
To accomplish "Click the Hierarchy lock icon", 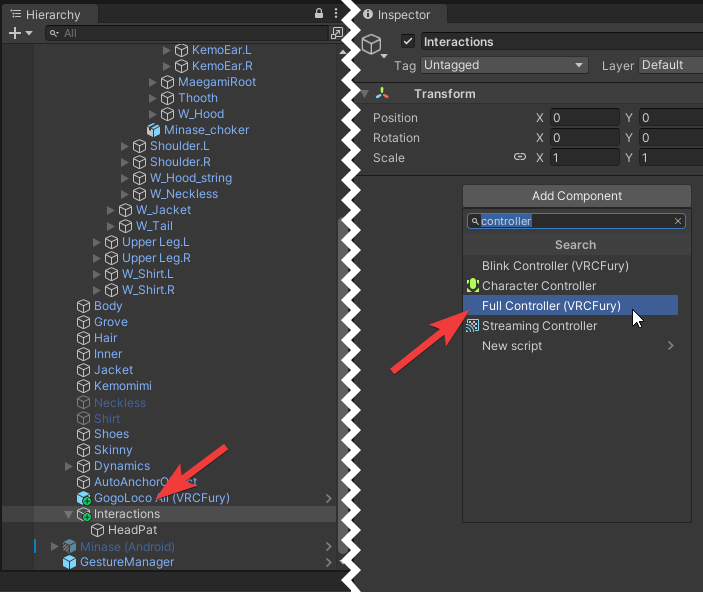I will [319, 13].
